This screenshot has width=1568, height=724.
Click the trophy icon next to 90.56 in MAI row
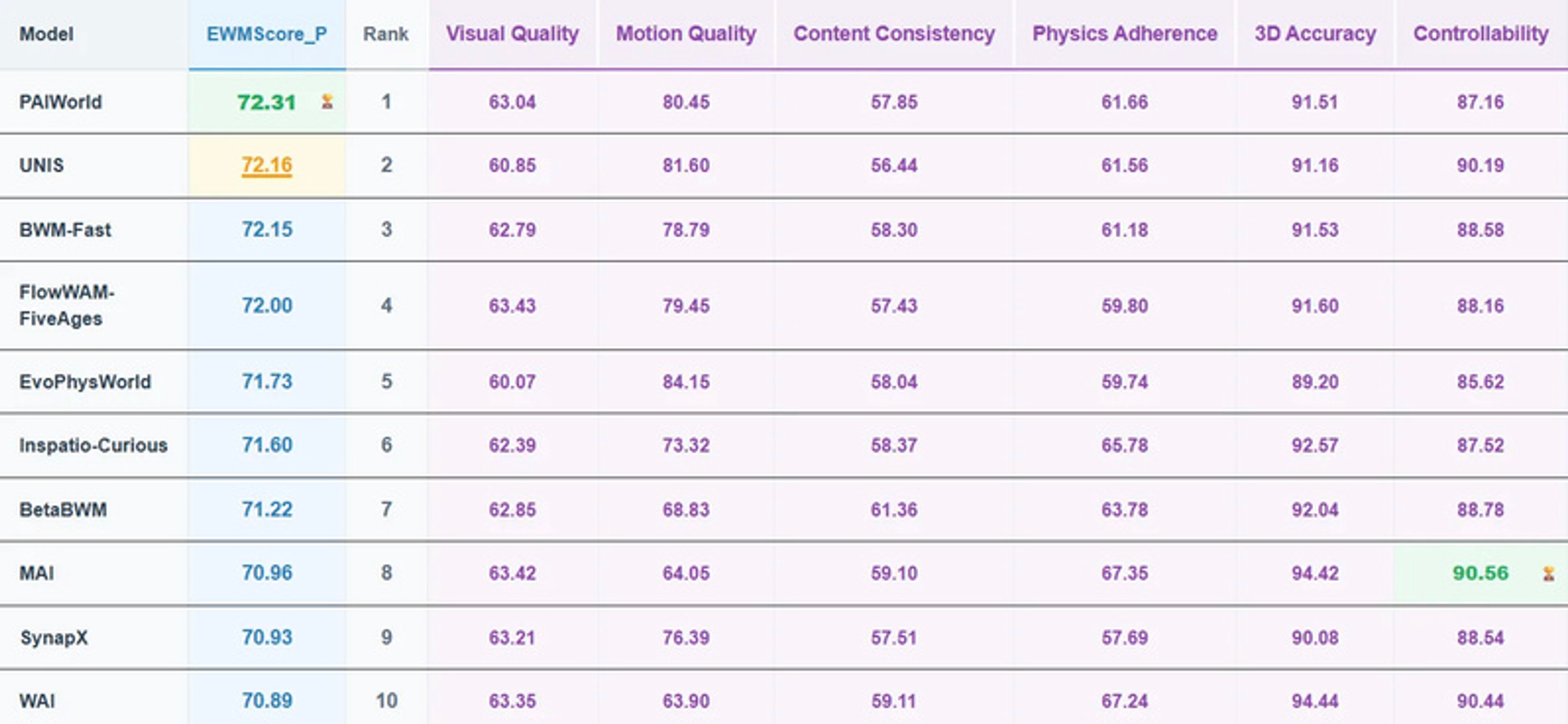point(1549,573)
